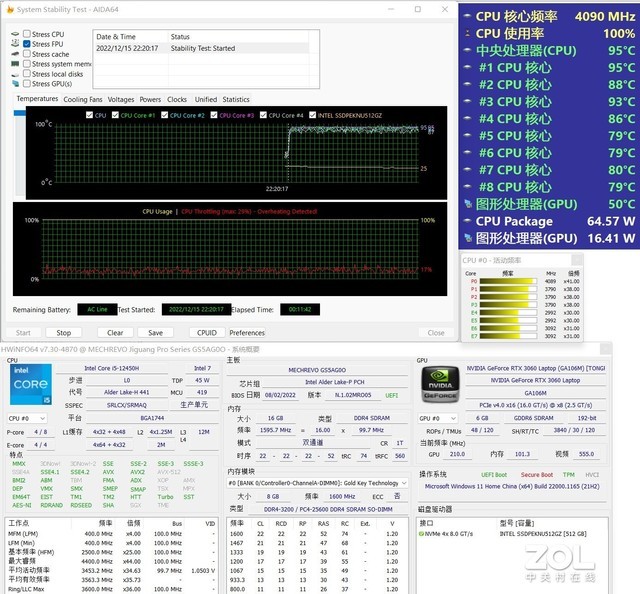The image size is (640, 594).
Task: Click the Stop button
Action: click(64, 333)
